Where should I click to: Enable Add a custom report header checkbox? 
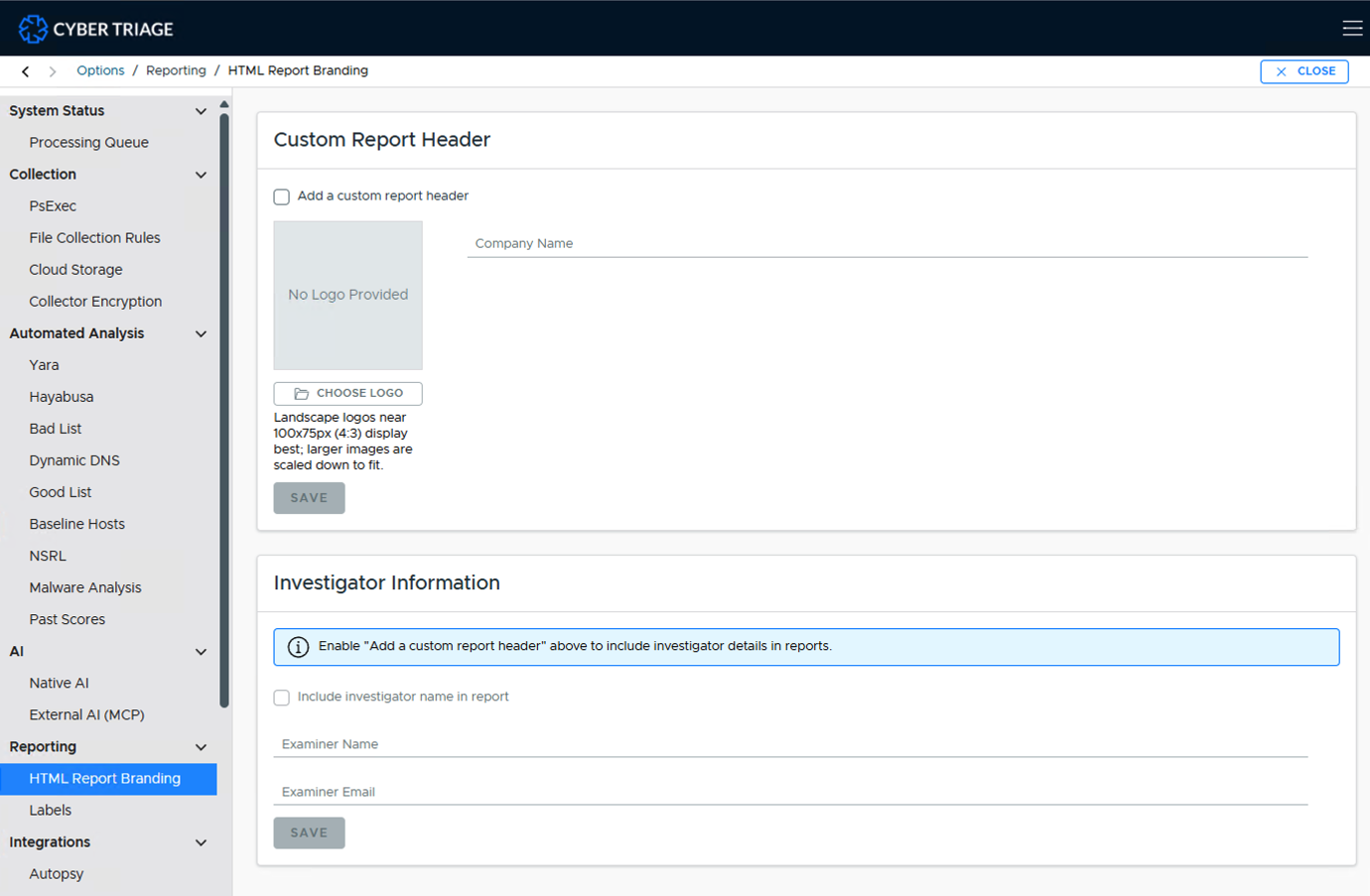tap(282, 196)
